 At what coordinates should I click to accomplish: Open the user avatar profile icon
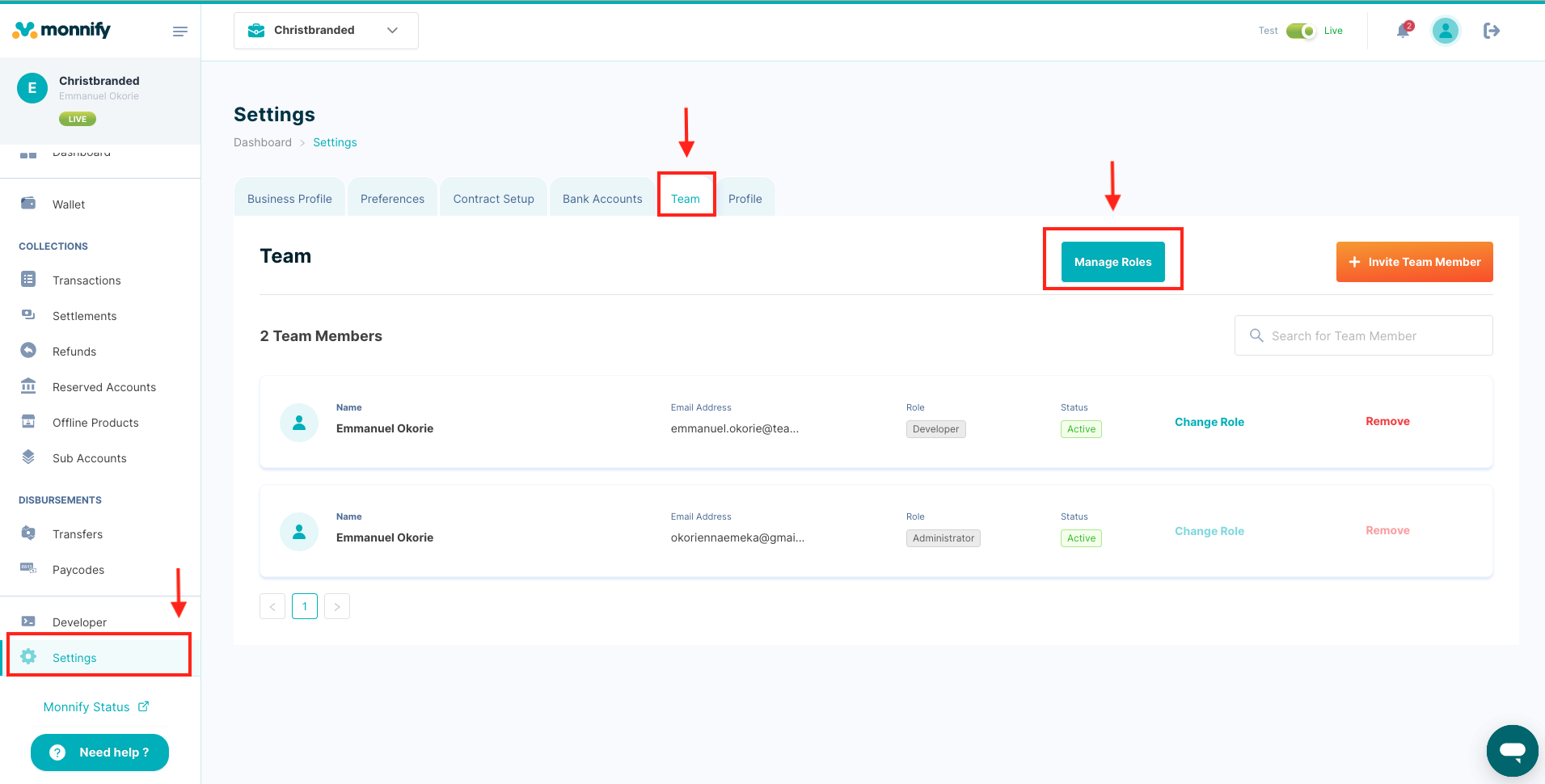1445,31
